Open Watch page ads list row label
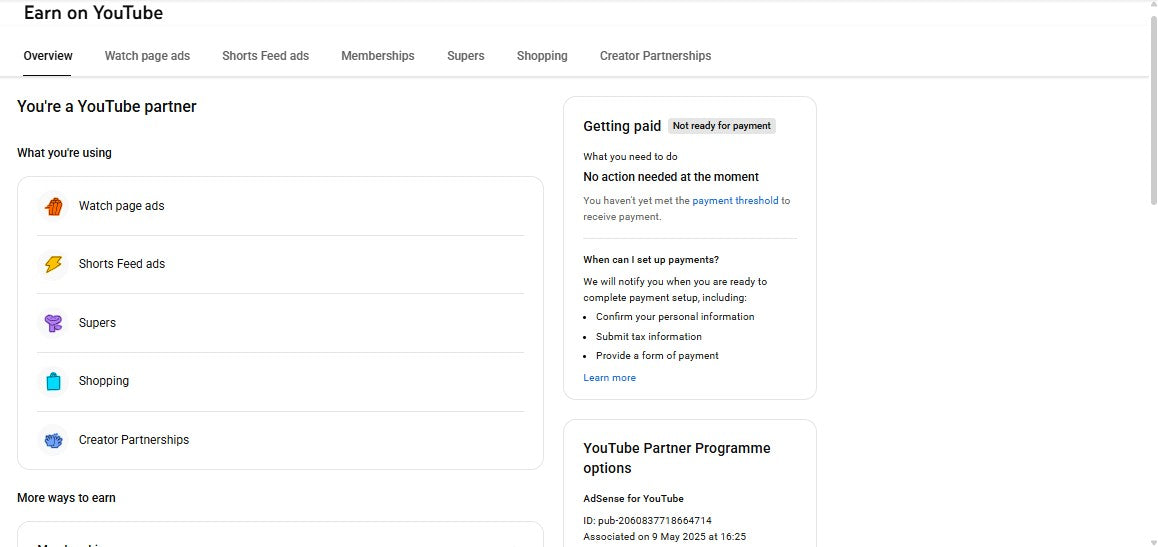The width and height of the screenshot is (1158, 547). point(121,206)
